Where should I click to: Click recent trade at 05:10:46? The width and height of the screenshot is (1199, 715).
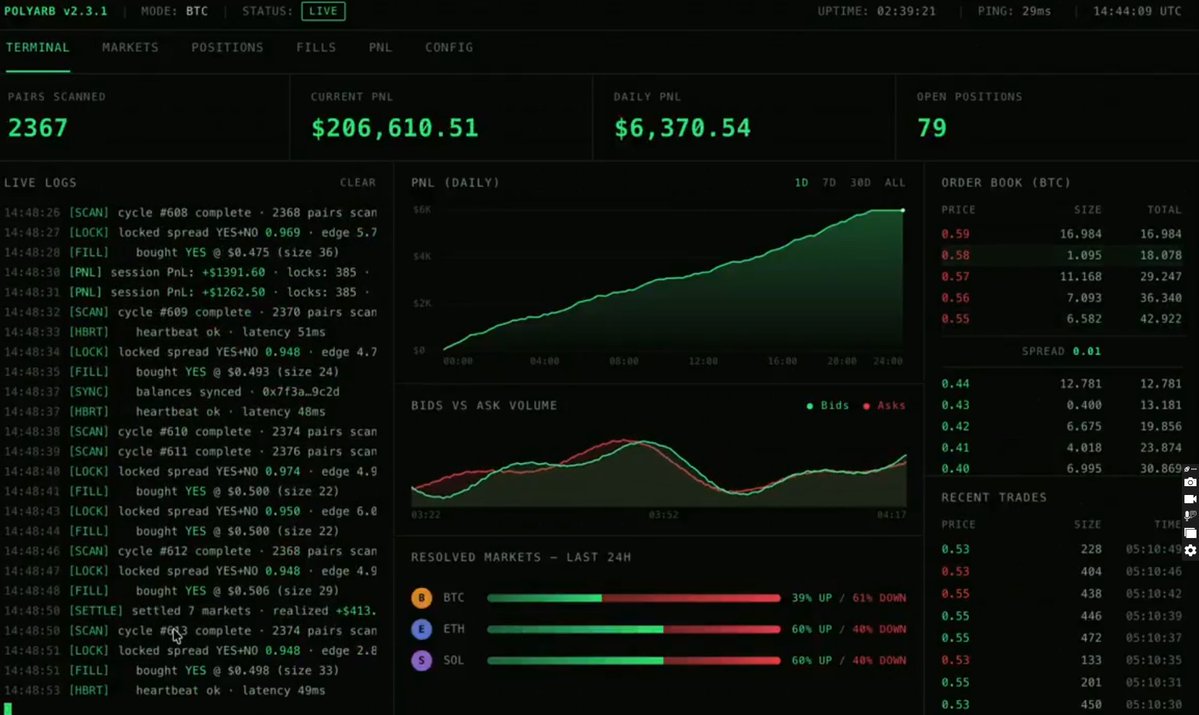(1061, 571)
